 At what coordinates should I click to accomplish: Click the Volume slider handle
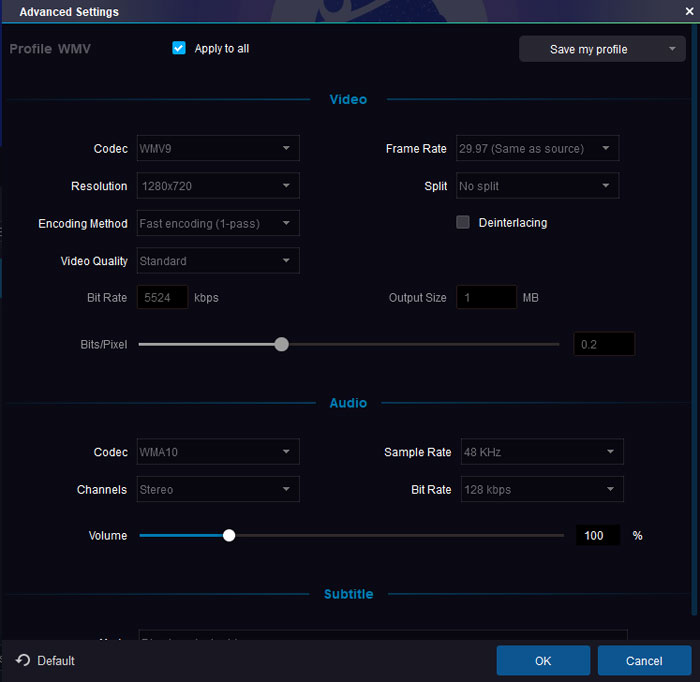coord(229,535)
